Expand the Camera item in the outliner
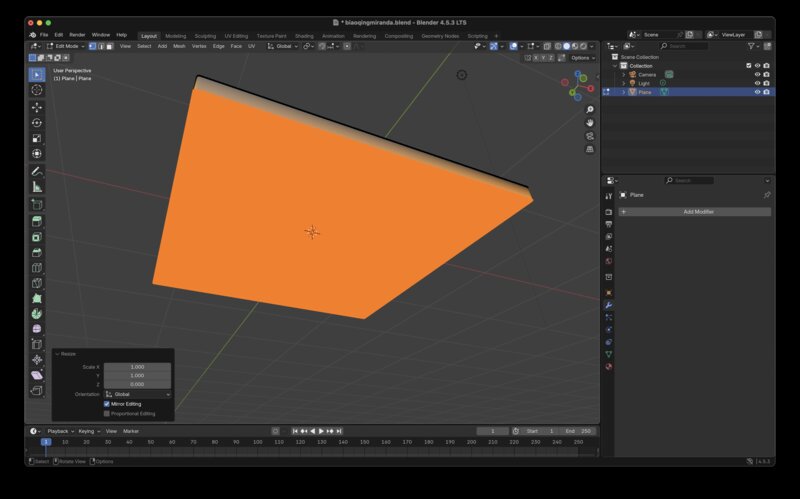 (623, 74)
